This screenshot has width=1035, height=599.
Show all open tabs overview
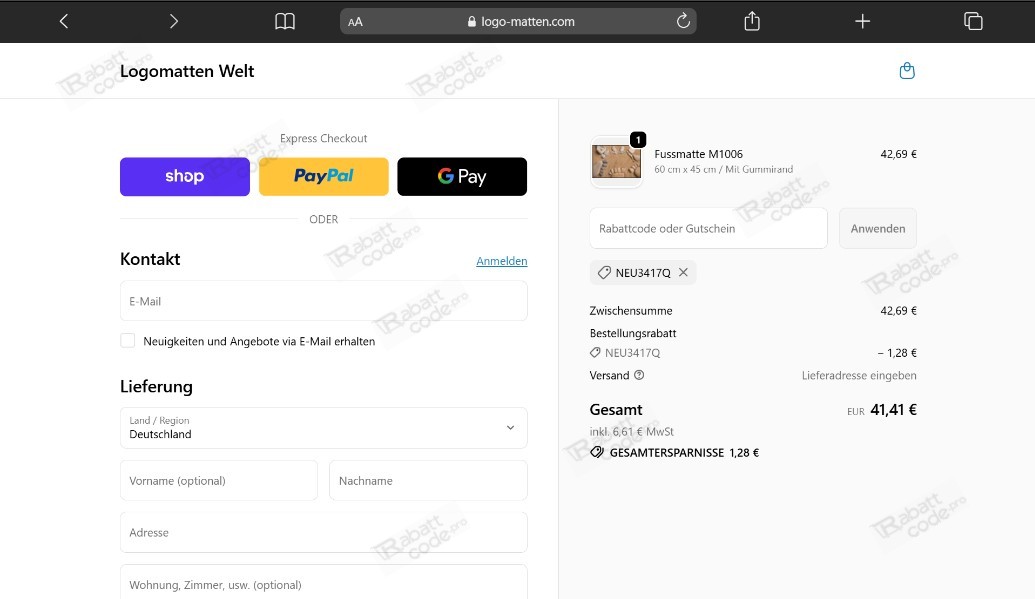(973, 21)
